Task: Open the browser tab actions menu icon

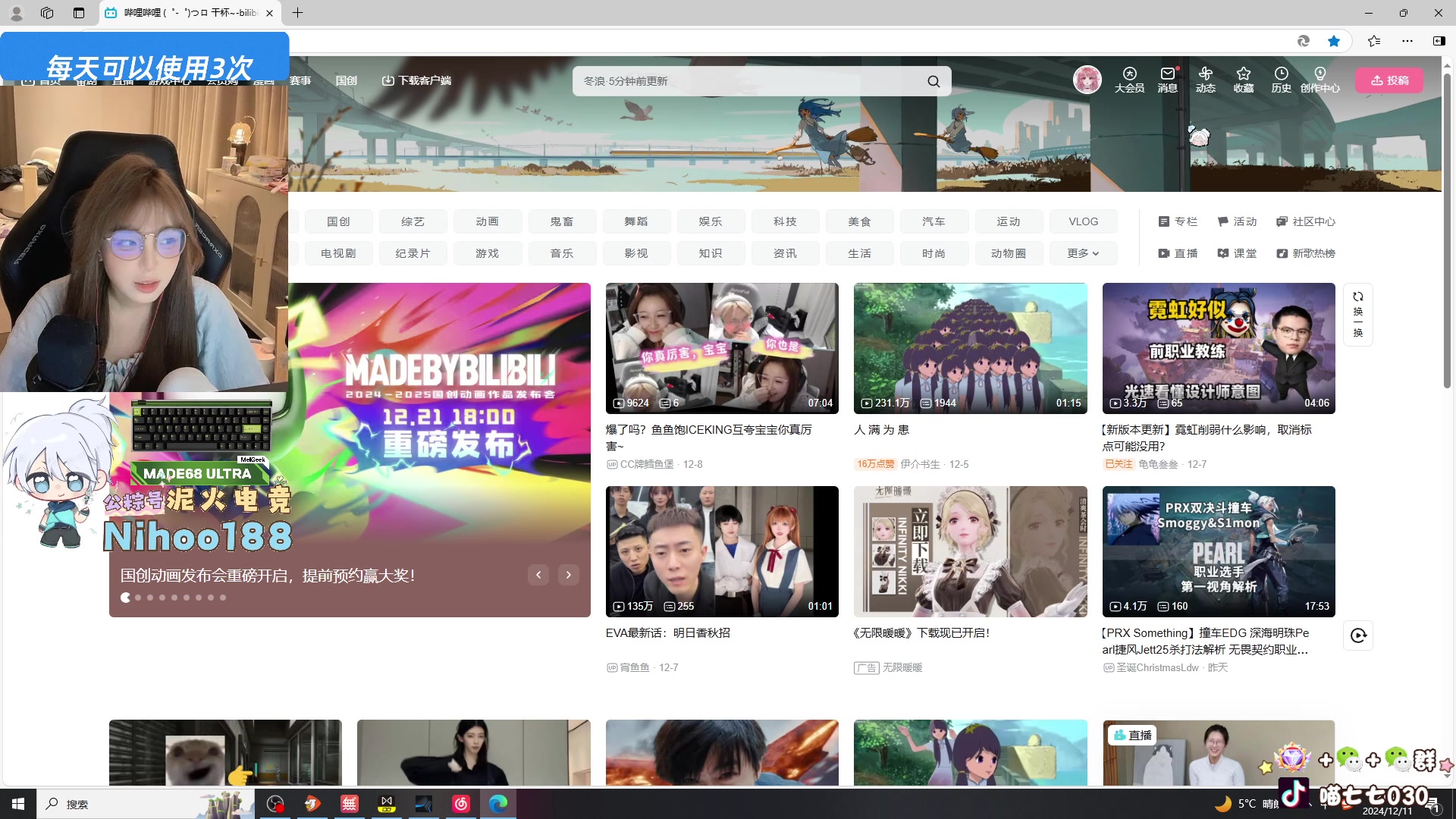Action: click(x=79, y=13)
